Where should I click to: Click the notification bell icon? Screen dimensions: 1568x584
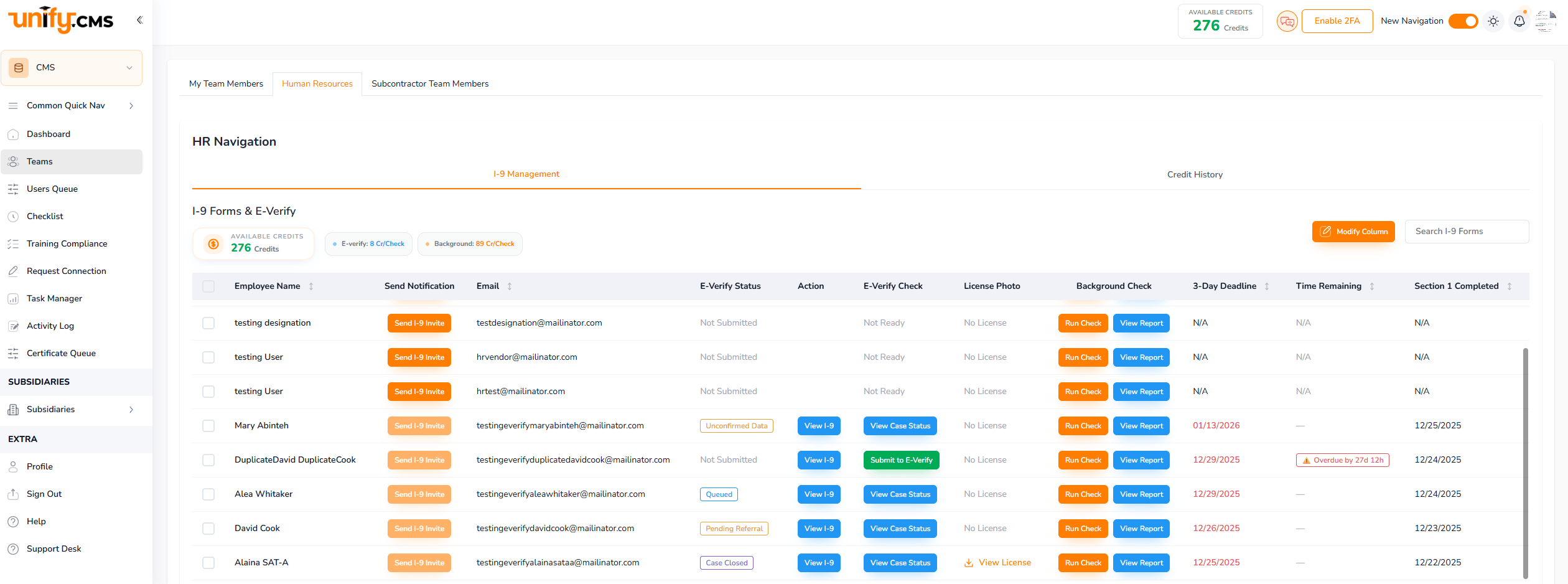point(1519,21)
